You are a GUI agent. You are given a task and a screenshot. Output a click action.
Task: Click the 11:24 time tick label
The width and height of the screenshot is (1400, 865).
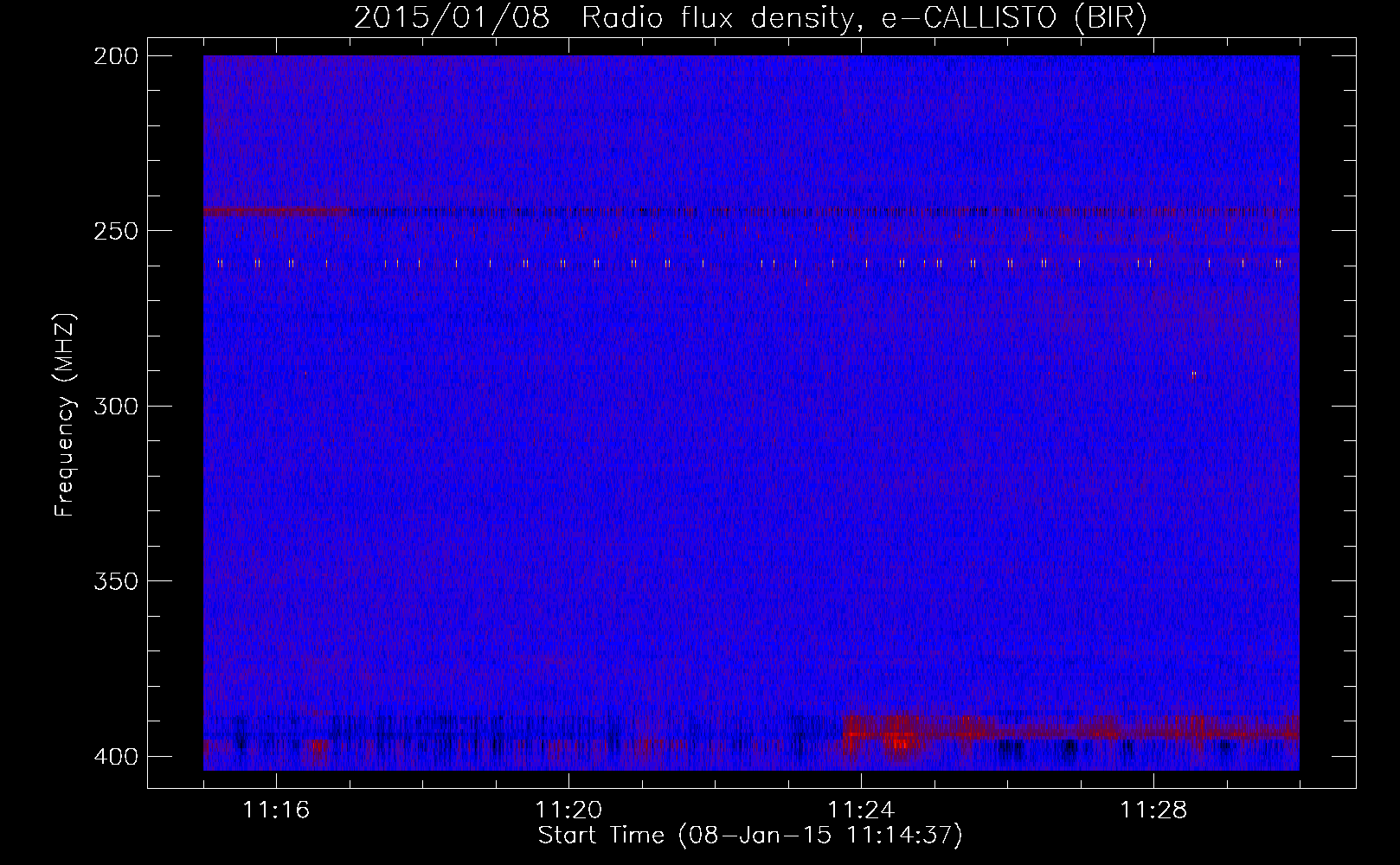(861, 811)
